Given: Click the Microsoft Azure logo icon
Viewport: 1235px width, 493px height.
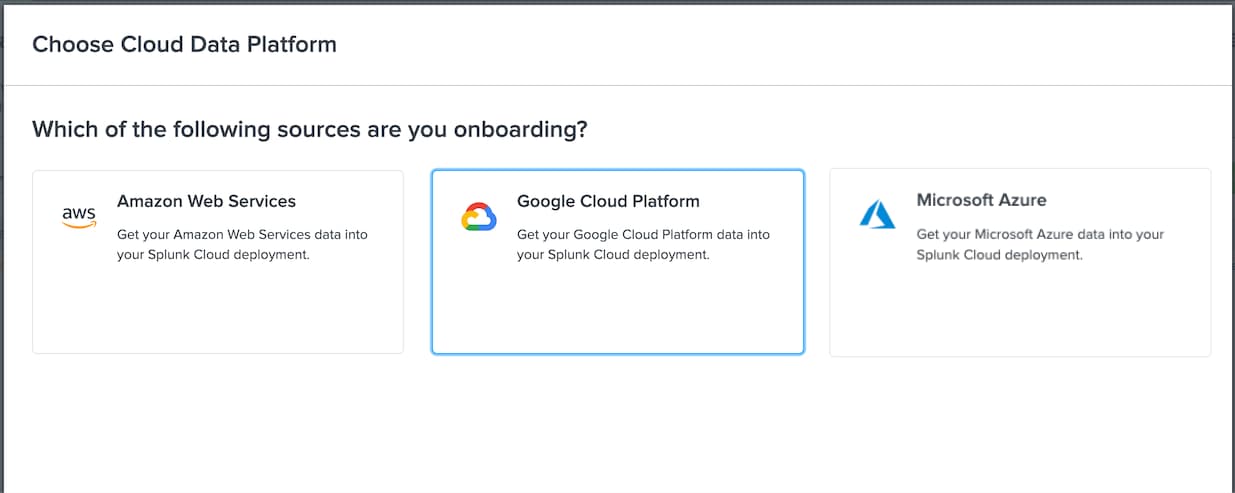Looking at the screenshot, I should point(877,215).
